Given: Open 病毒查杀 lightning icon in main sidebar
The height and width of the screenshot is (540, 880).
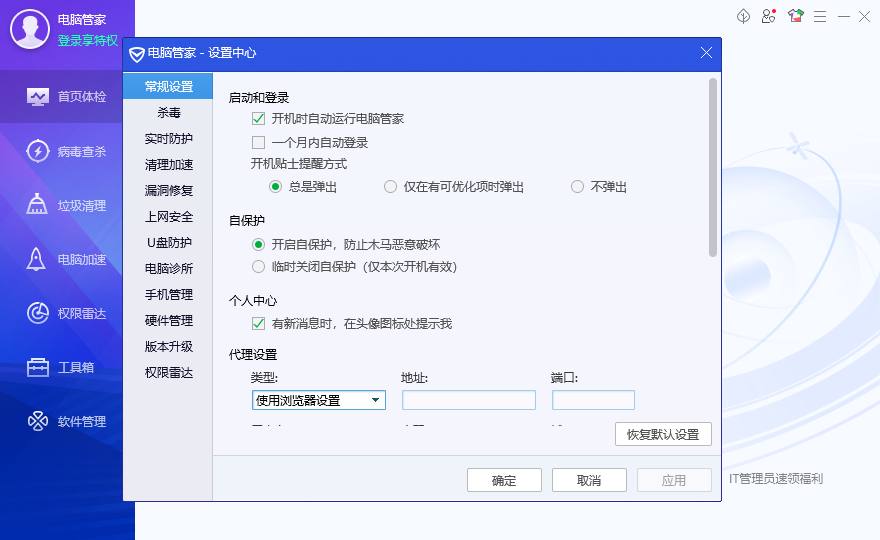Looking at the screenshot, I should [x=38, y=151].
